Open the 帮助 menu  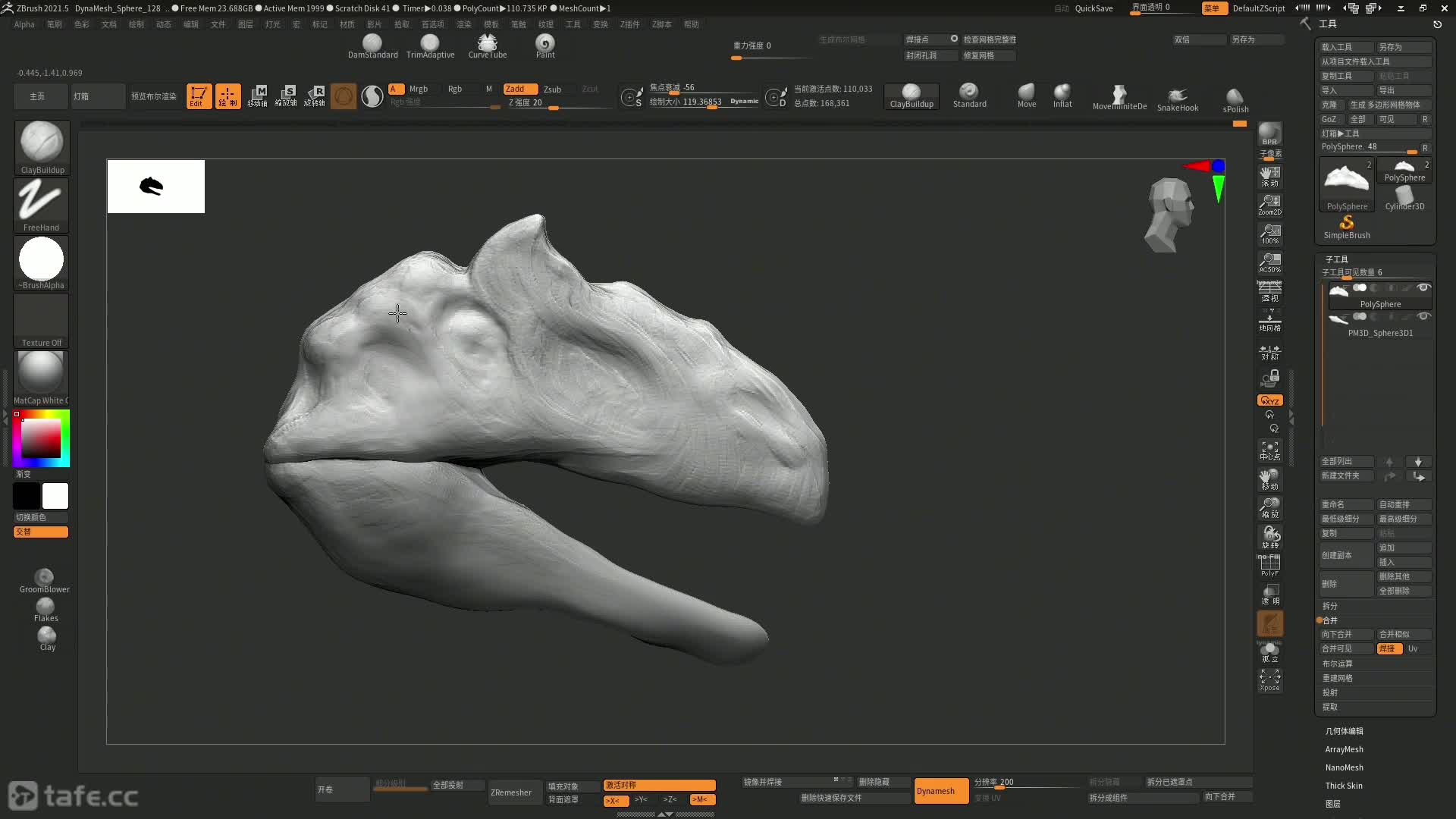692,24
